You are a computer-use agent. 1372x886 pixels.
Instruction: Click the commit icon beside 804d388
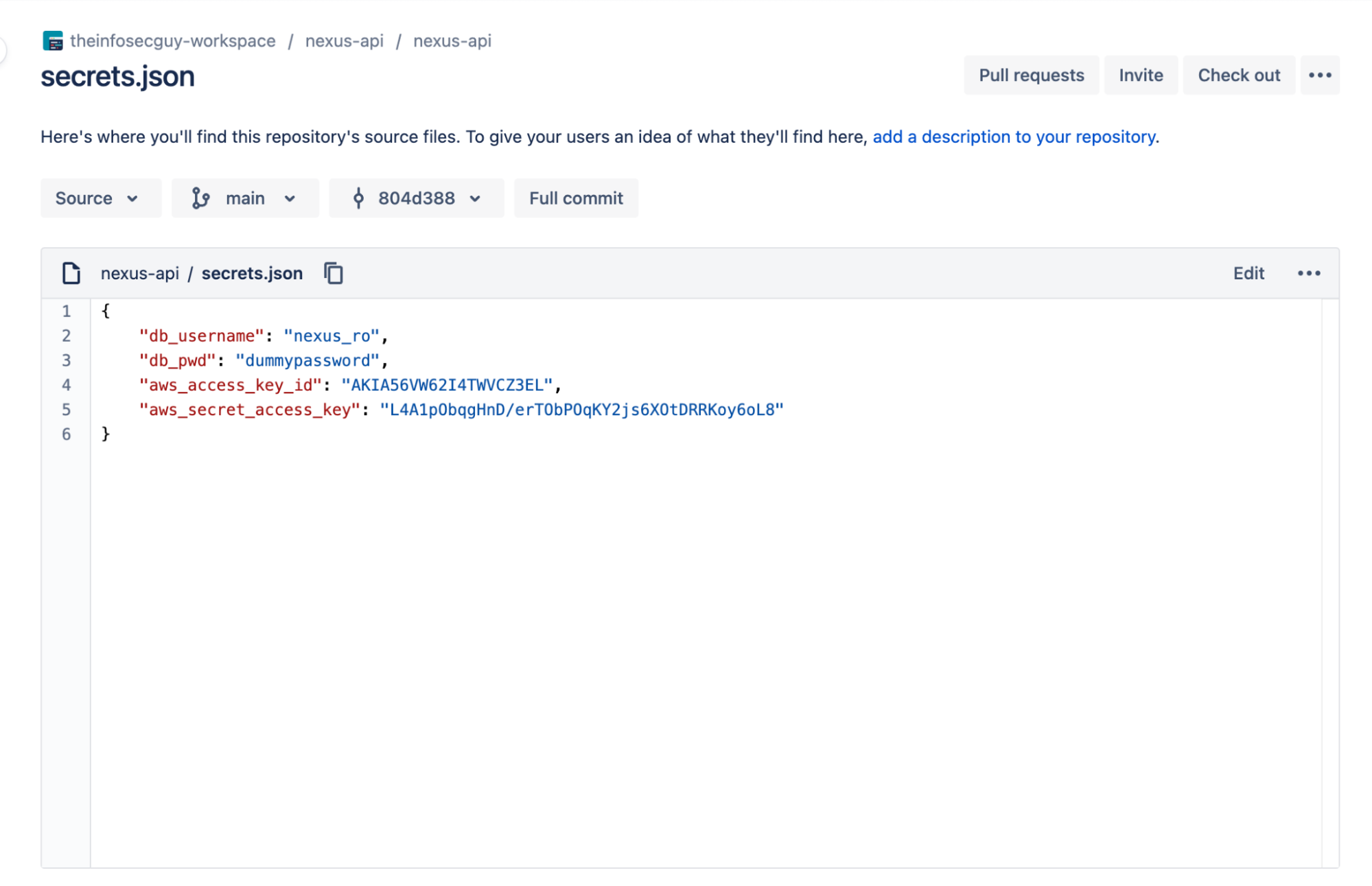pyautogui.click(x=358, y=198)
